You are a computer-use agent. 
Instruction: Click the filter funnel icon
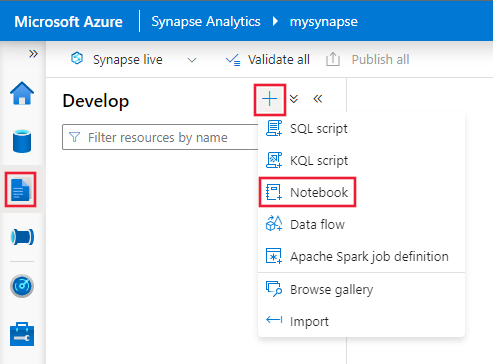[x=74, y=137]
